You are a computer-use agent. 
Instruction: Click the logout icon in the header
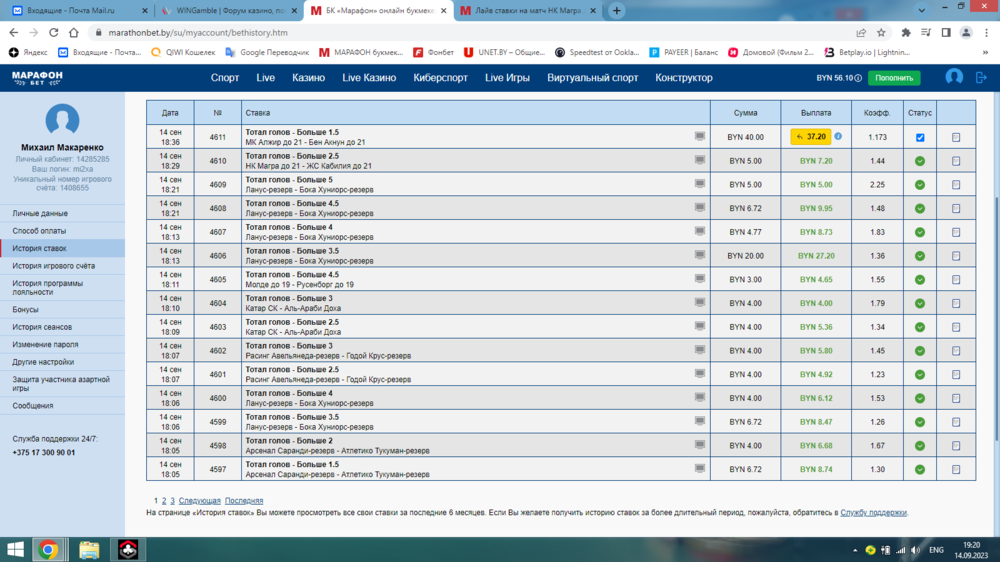tap(981, 77)
